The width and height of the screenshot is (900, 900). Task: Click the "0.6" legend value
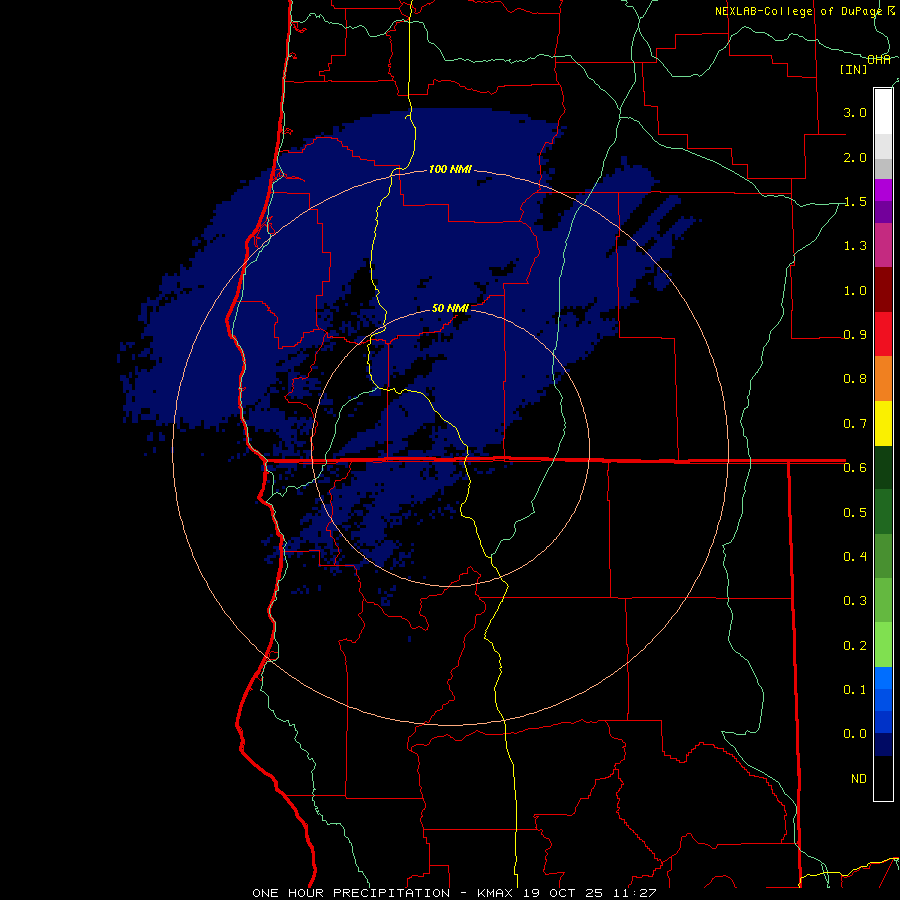click(x=855, y=468)
